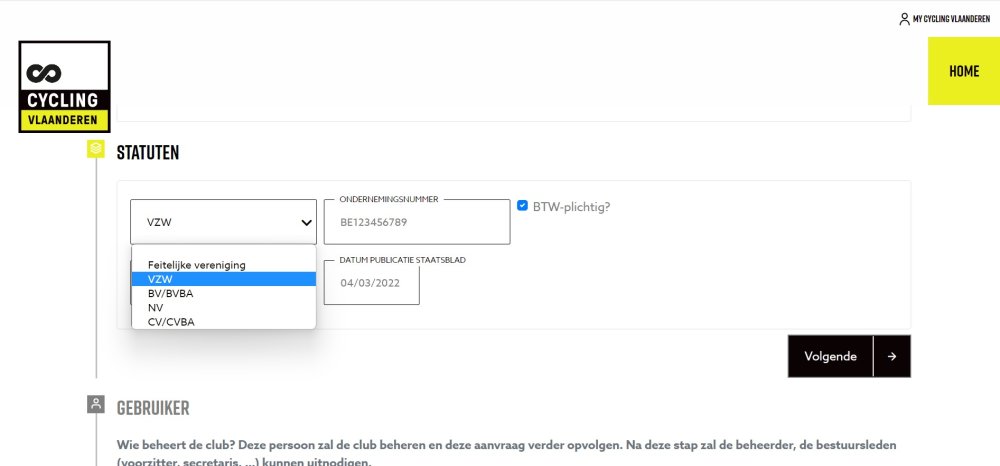Choose the highlighted VZW option
1000x466 pixels.
(x=160, y=279)
